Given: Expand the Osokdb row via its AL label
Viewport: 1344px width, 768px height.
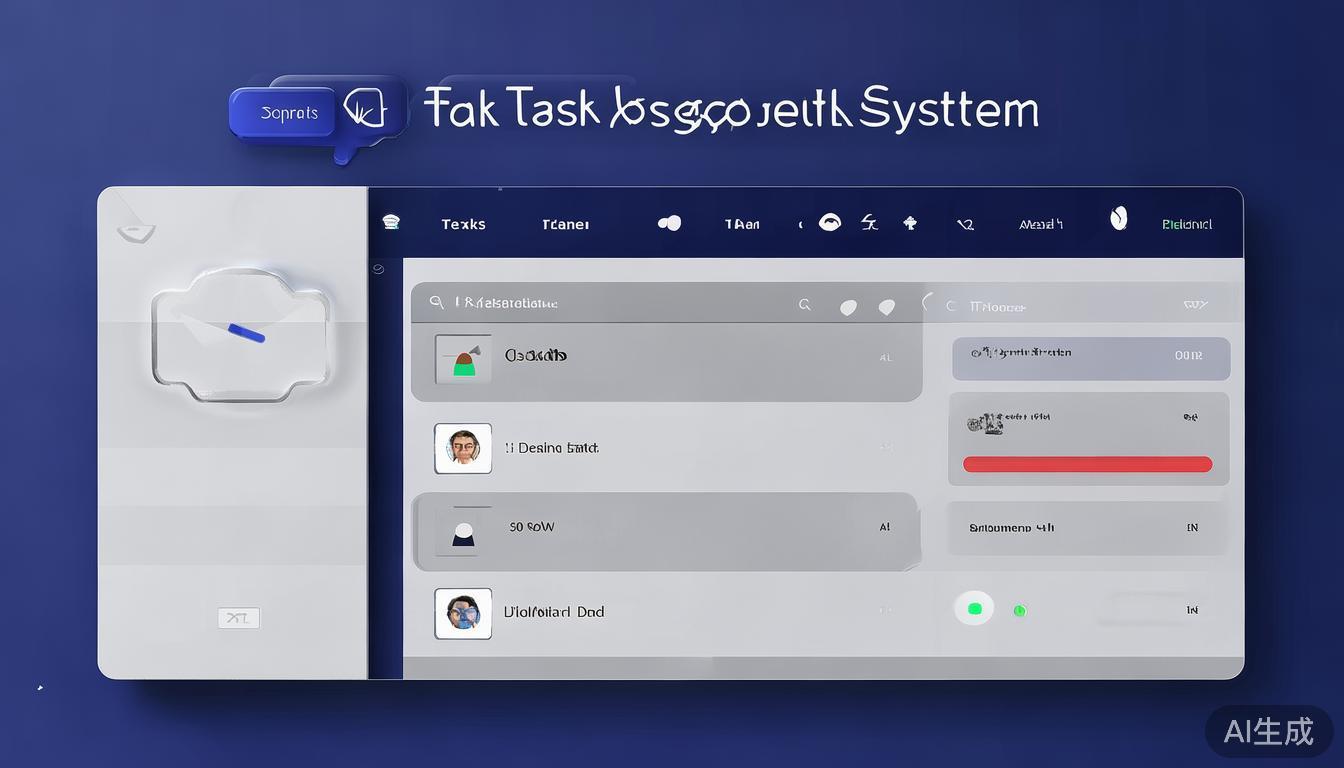Looking at the screenshot, I should click(x=885, y=357).
